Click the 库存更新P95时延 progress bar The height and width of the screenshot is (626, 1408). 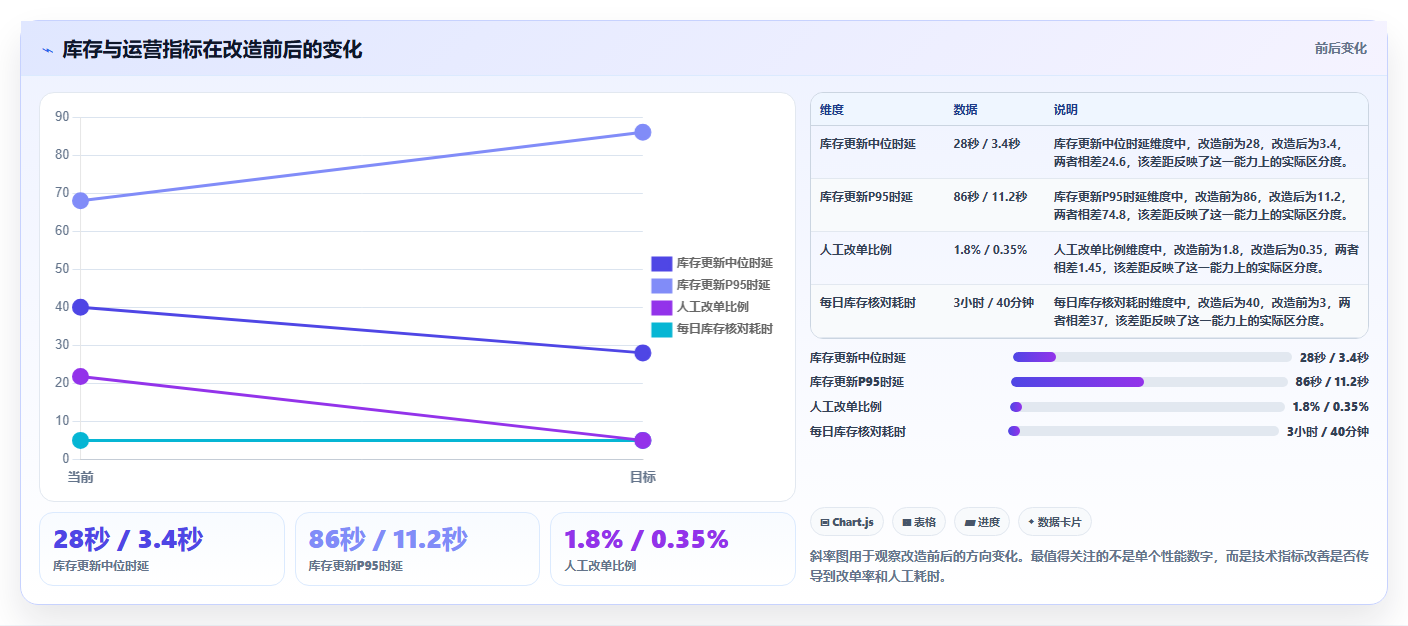1149,382
